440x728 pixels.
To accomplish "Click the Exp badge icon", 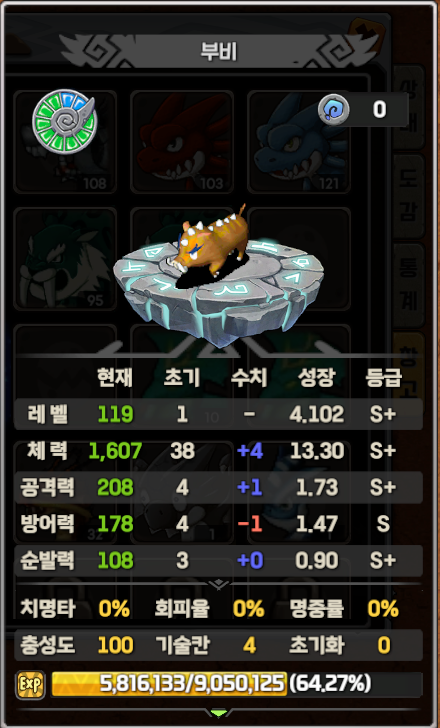I will point(30,684).
